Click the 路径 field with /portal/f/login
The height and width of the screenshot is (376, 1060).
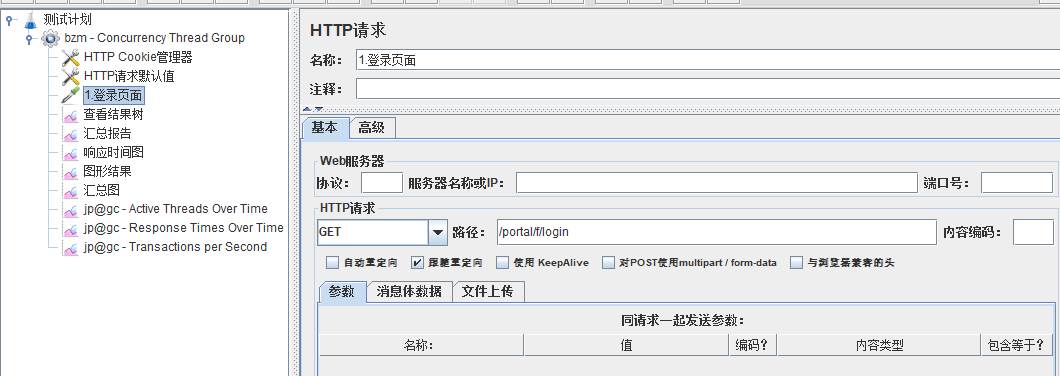point(716,232)
